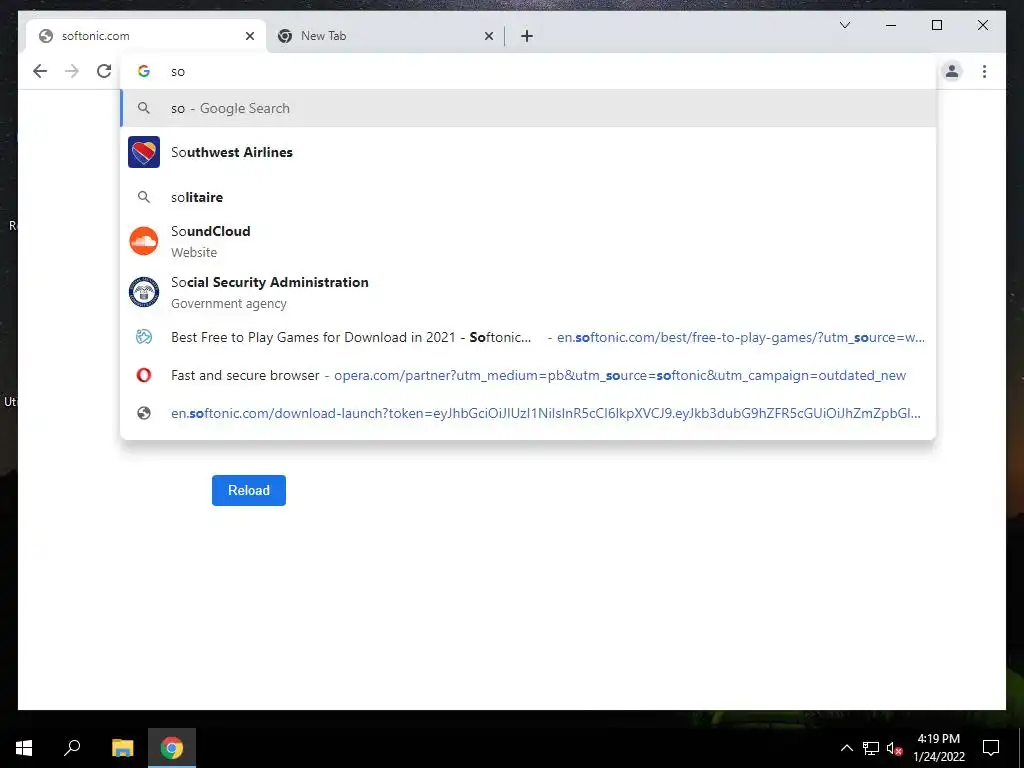This screenshot has height=768, width=1024.
Task: Open the Windows Start menu
Action: click(24, 748)
